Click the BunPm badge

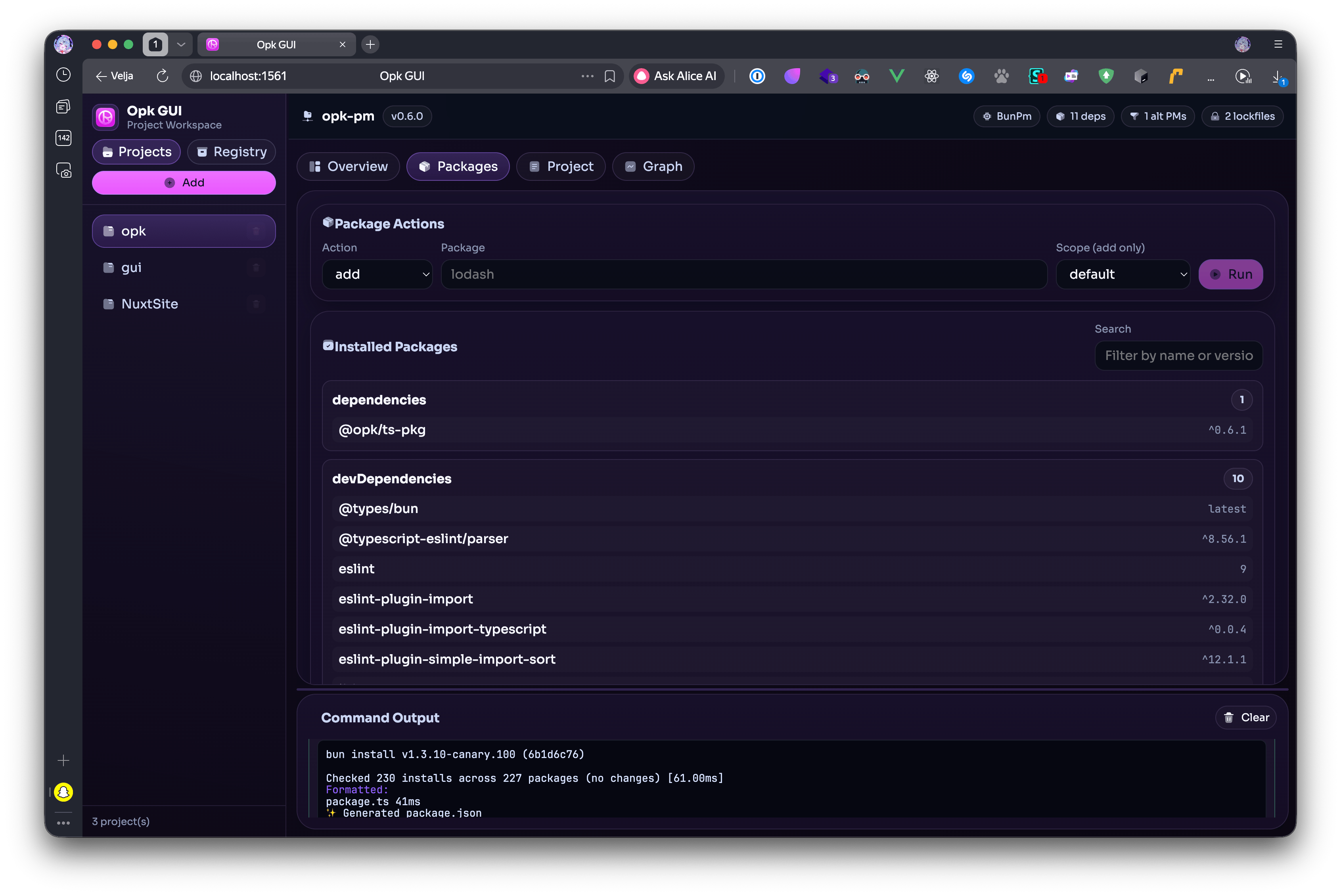(x=1007, y=116)
